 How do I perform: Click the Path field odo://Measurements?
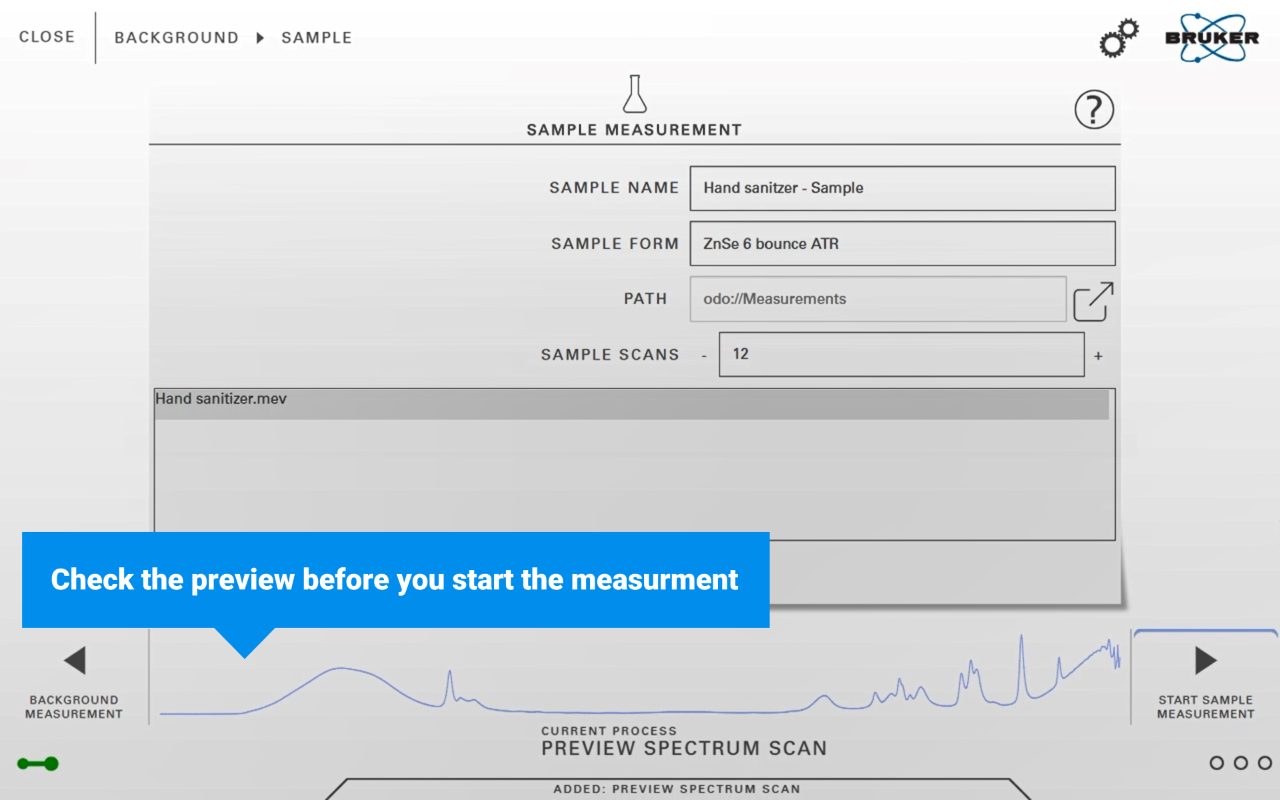click(877, 299)
